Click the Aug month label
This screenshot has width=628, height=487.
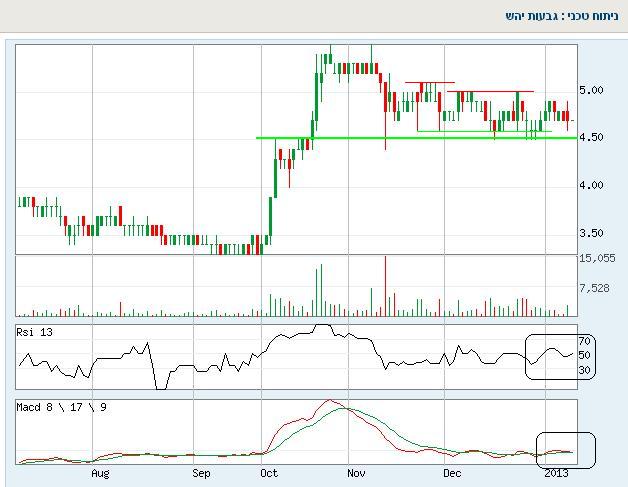click(100, 473)
